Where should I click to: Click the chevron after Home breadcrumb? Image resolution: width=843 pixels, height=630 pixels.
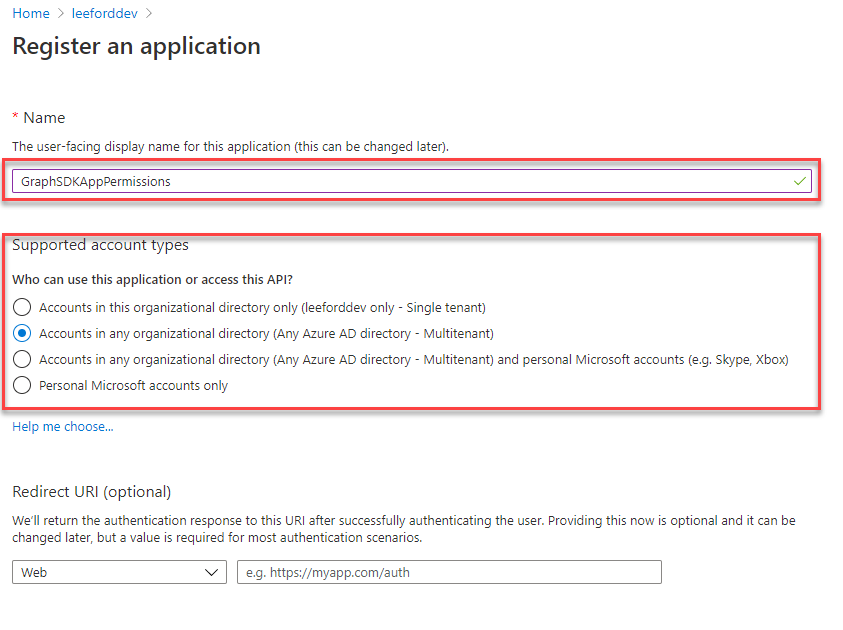[61, 13]
